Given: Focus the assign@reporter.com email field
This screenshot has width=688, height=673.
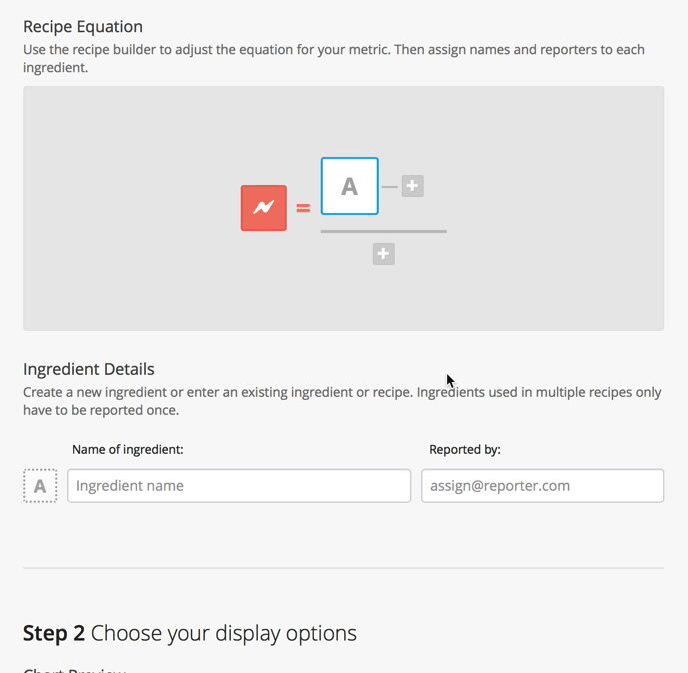Looking at the screenshot, I should point(542,486).
